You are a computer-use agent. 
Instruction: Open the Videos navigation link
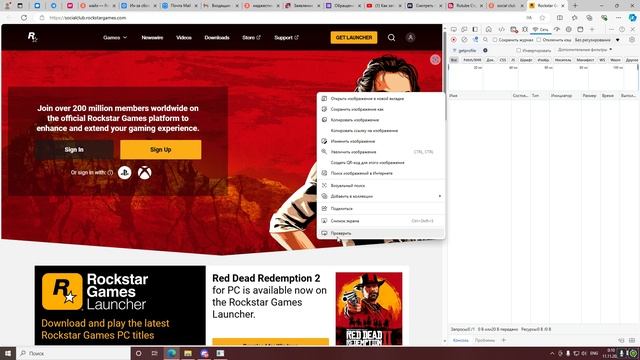pyautogui.click(x=184, y=38)
